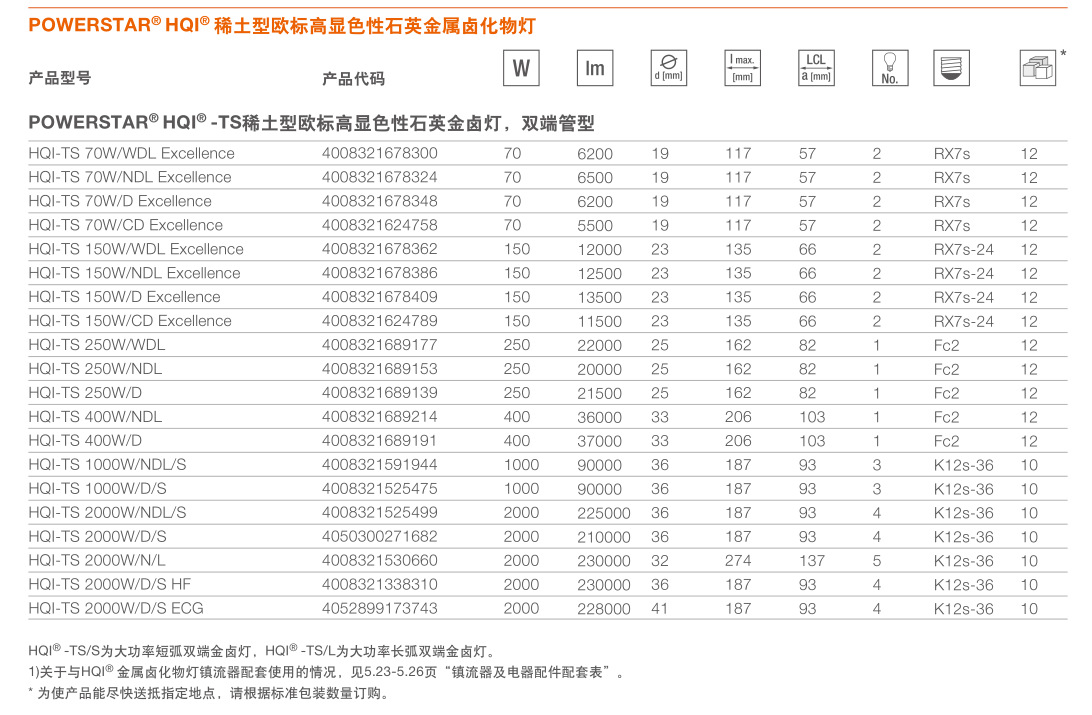Select HQI-TS 150W/D Excellence model name
Screen dimensions: 1092x715
click(125, 297)
